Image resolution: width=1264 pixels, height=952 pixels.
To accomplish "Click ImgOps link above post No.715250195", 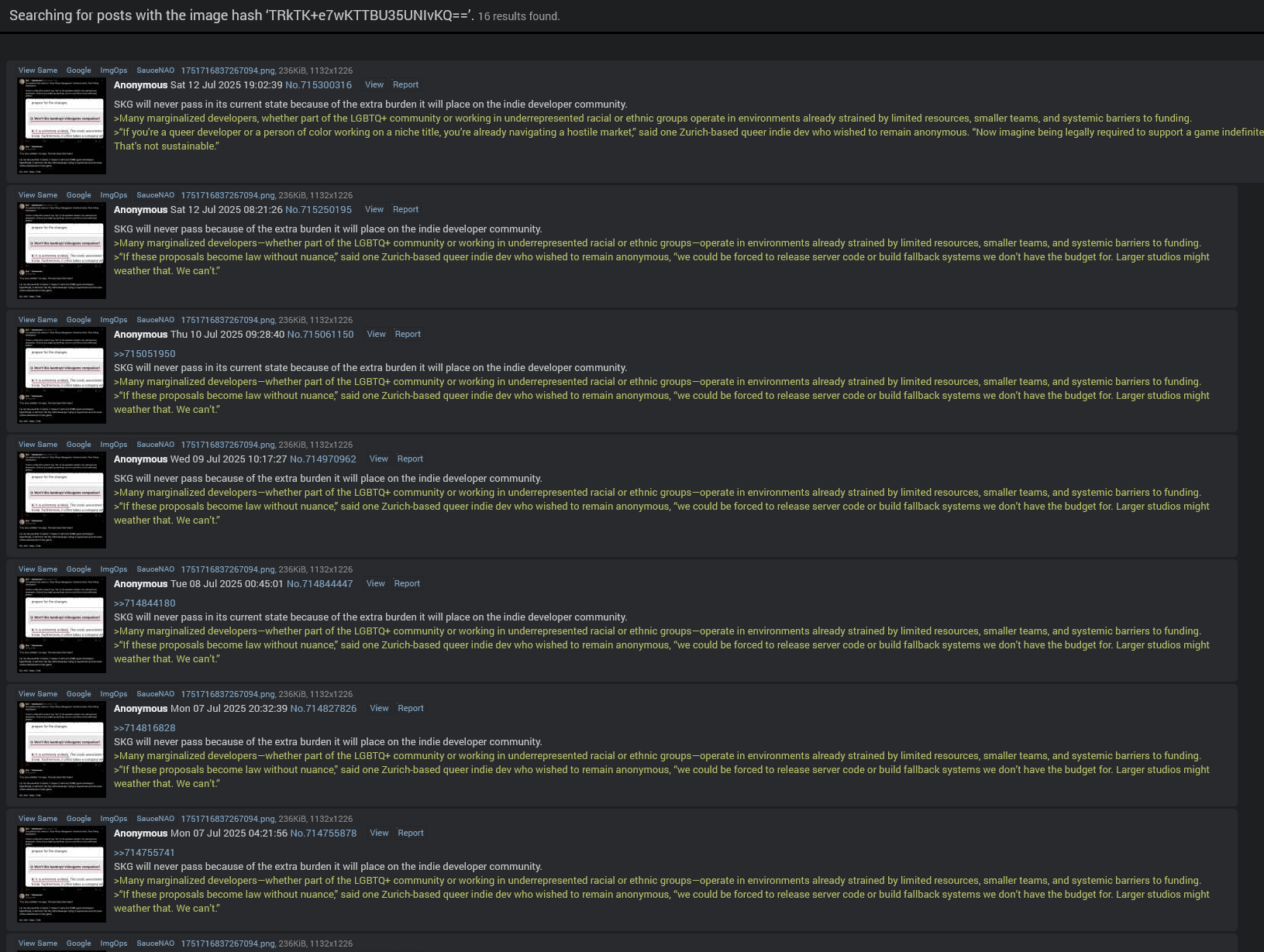I will pyautogui.click(x=114, y=195).
